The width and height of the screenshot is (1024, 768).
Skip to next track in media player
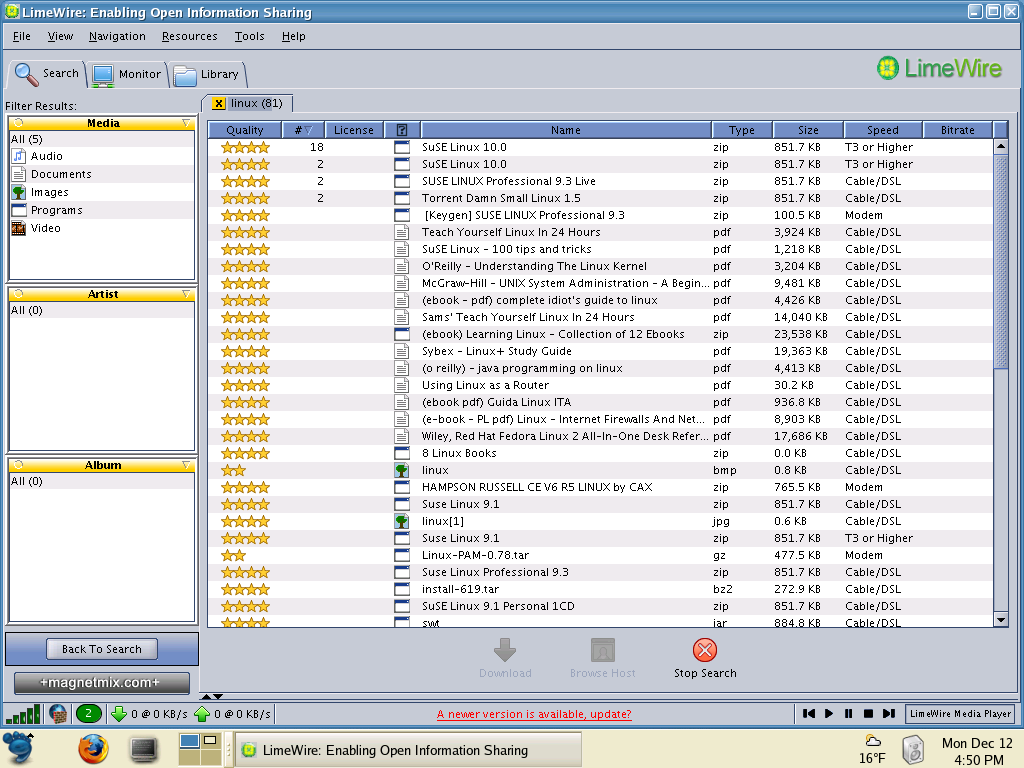point(889,714)
